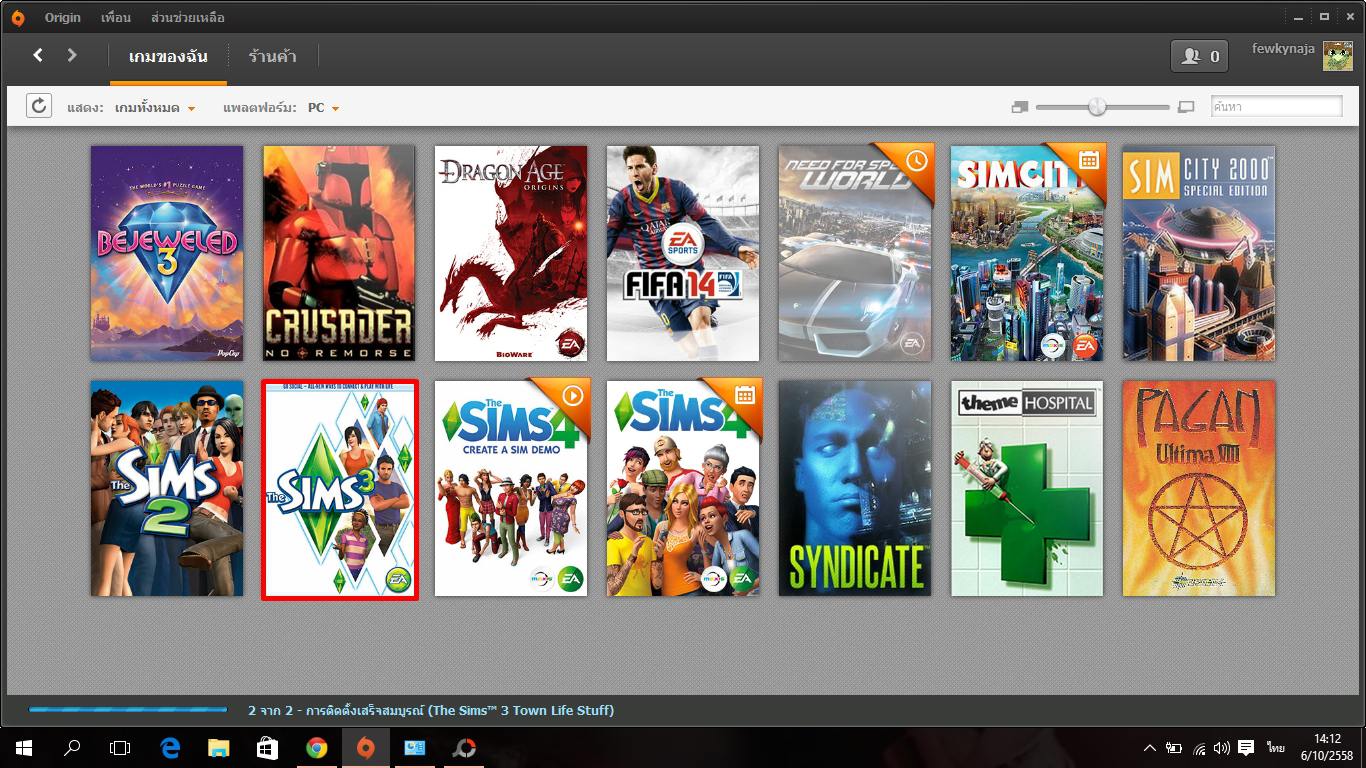Click the small tiles size icon

click(x=1019, y=107)
